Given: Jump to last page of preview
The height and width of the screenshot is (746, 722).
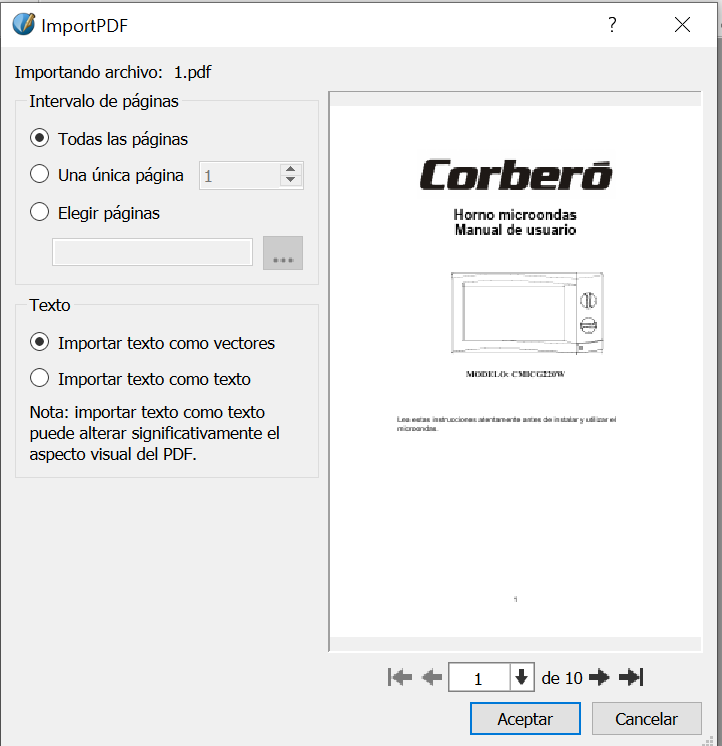Looking at the screenshot, I should coord(631,677).
